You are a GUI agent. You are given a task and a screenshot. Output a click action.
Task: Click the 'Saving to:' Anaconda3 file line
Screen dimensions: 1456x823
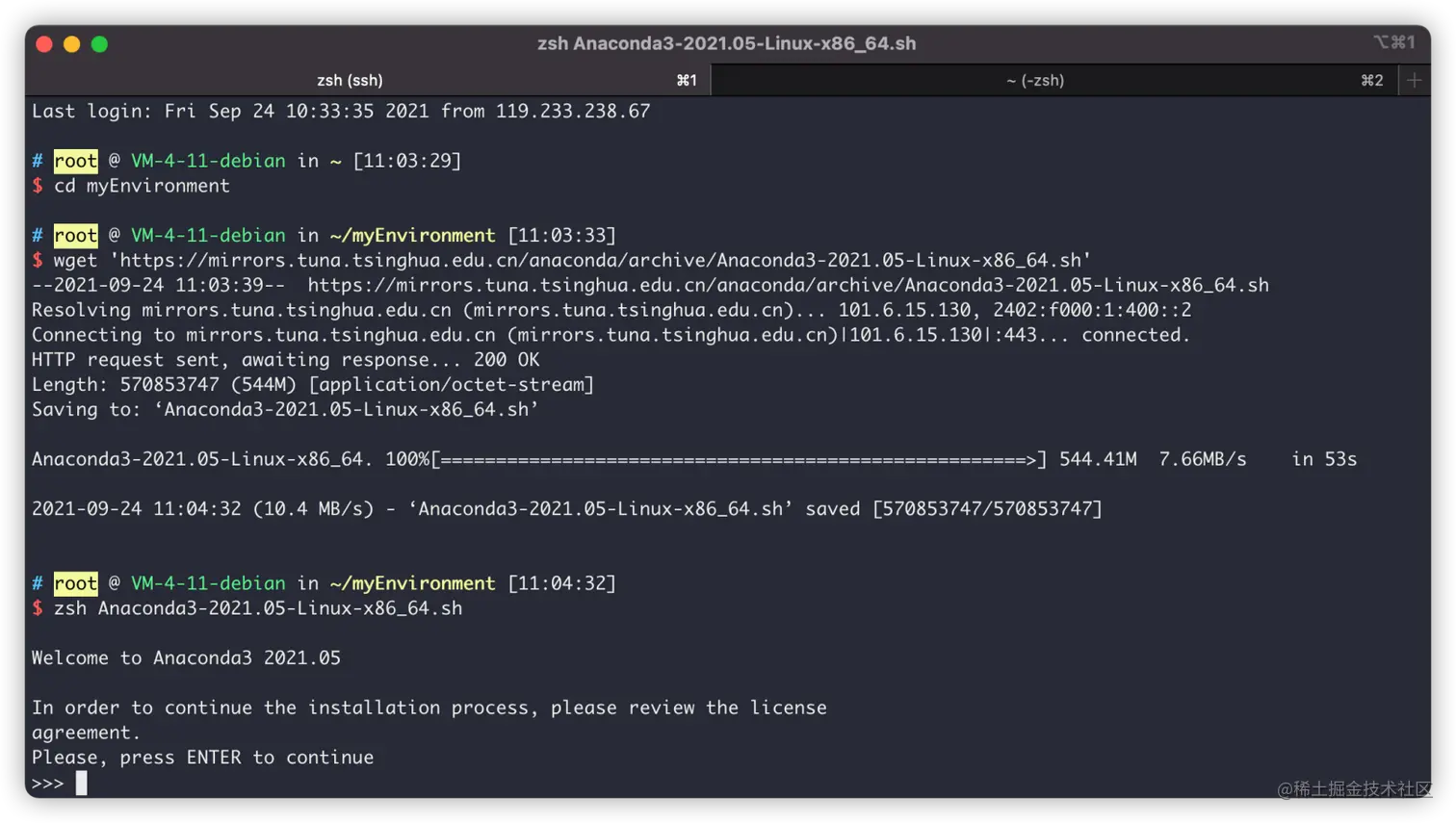point(285,409)
